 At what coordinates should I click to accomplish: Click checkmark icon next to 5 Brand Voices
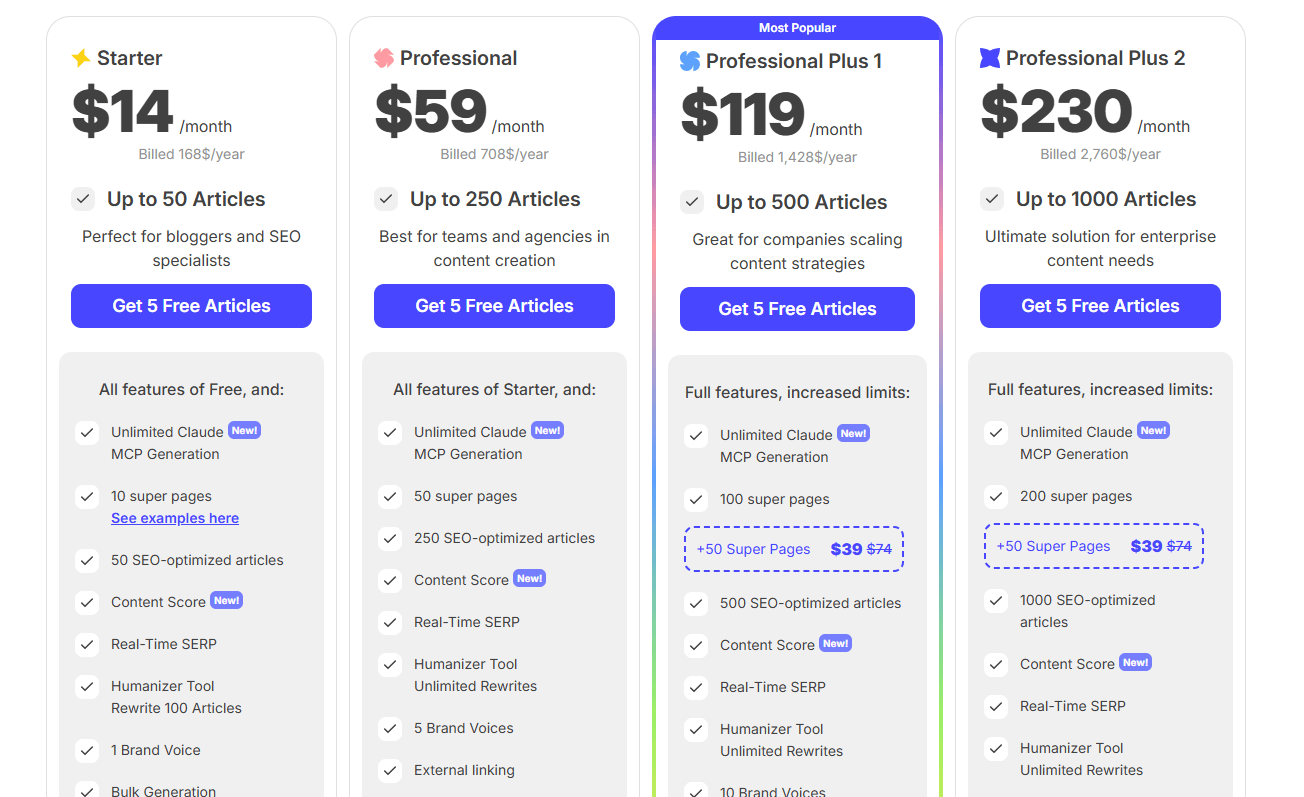click(390, 728)
